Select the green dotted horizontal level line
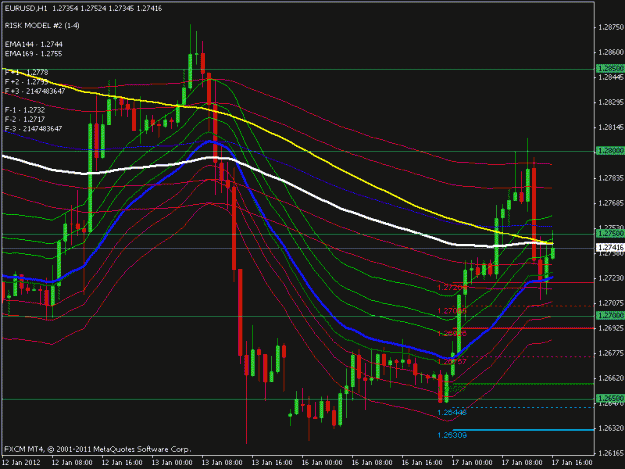The height and width of the screenshot is (469, 625). [x=523, y=384]
